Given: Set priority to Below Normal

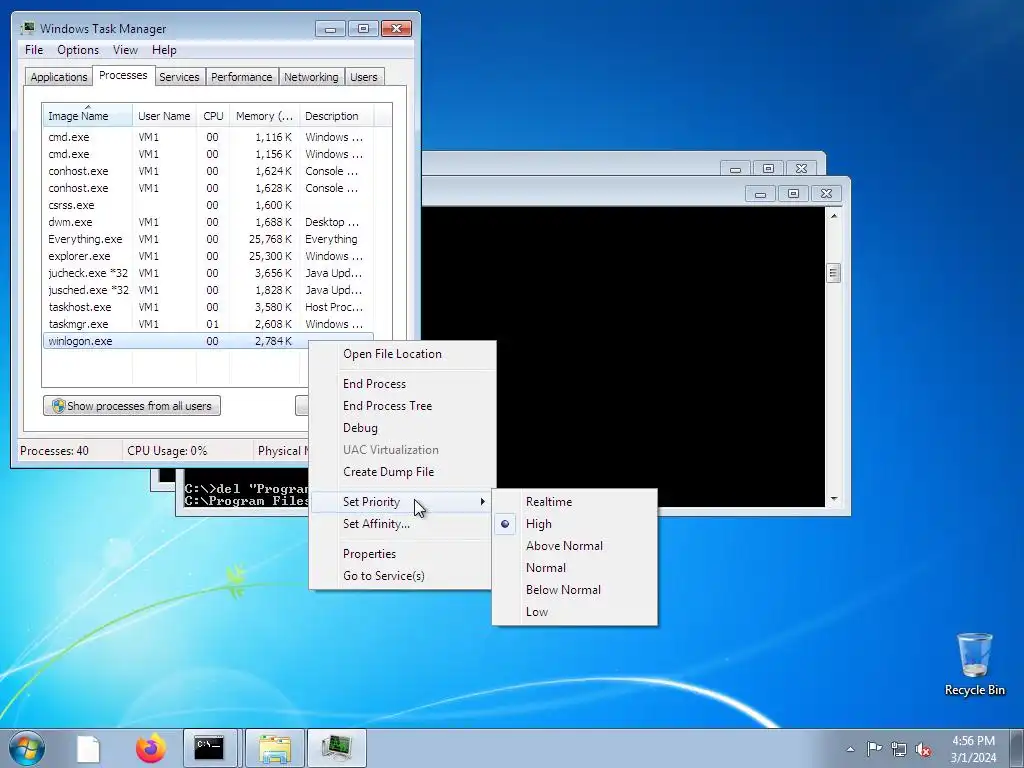Looking at the screenshot, I should 575,590.
